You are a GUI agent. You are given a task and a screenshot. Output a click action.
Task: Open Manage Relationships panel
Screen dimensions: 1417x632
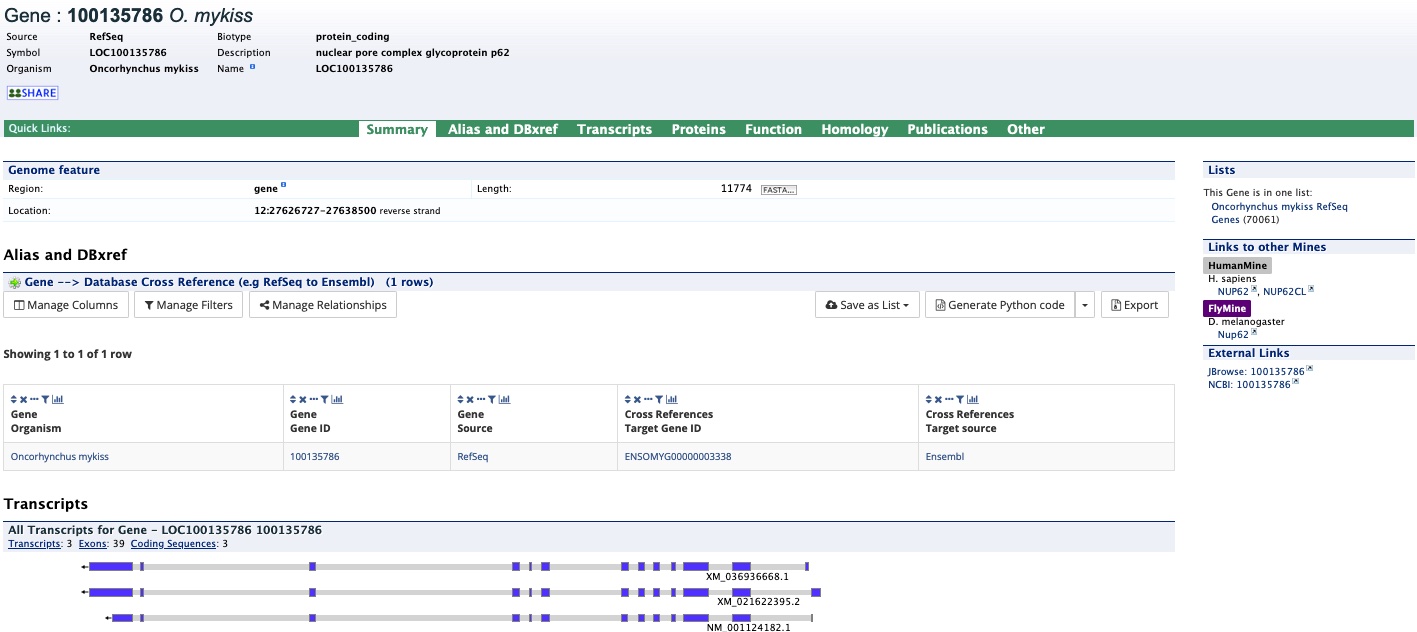coord(323,305)
